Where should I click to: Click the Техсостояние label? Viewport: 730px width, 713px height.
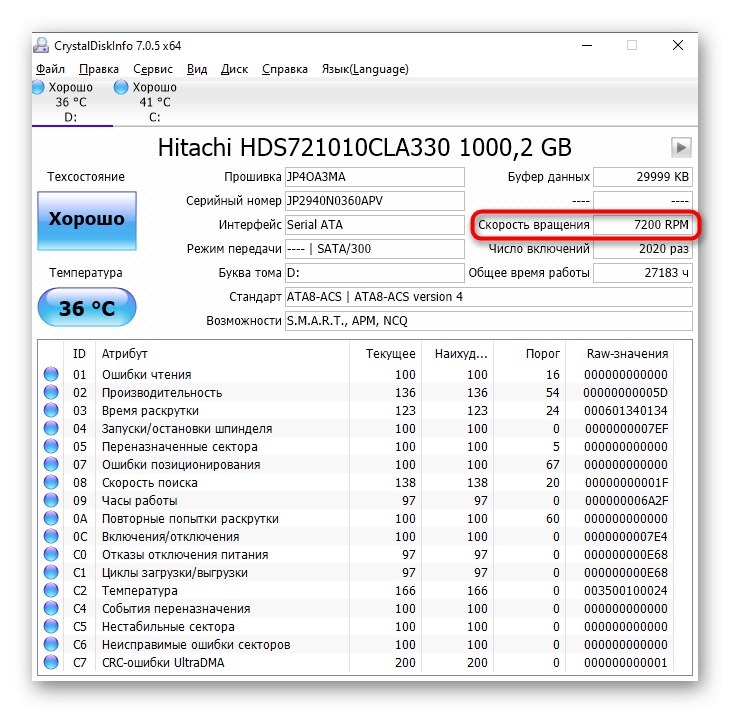(x=86, y=177)
